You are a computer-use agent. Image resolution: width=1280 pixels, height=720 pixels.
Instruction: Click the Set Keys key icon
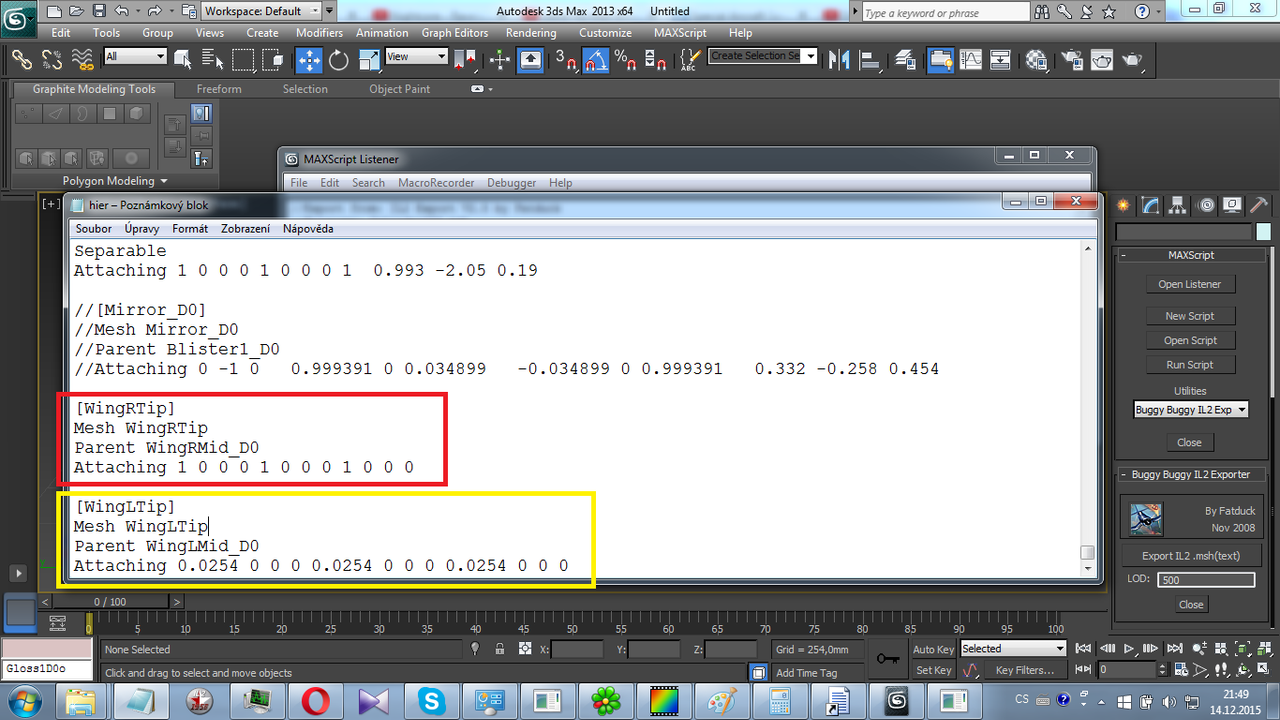pos(887,659)
